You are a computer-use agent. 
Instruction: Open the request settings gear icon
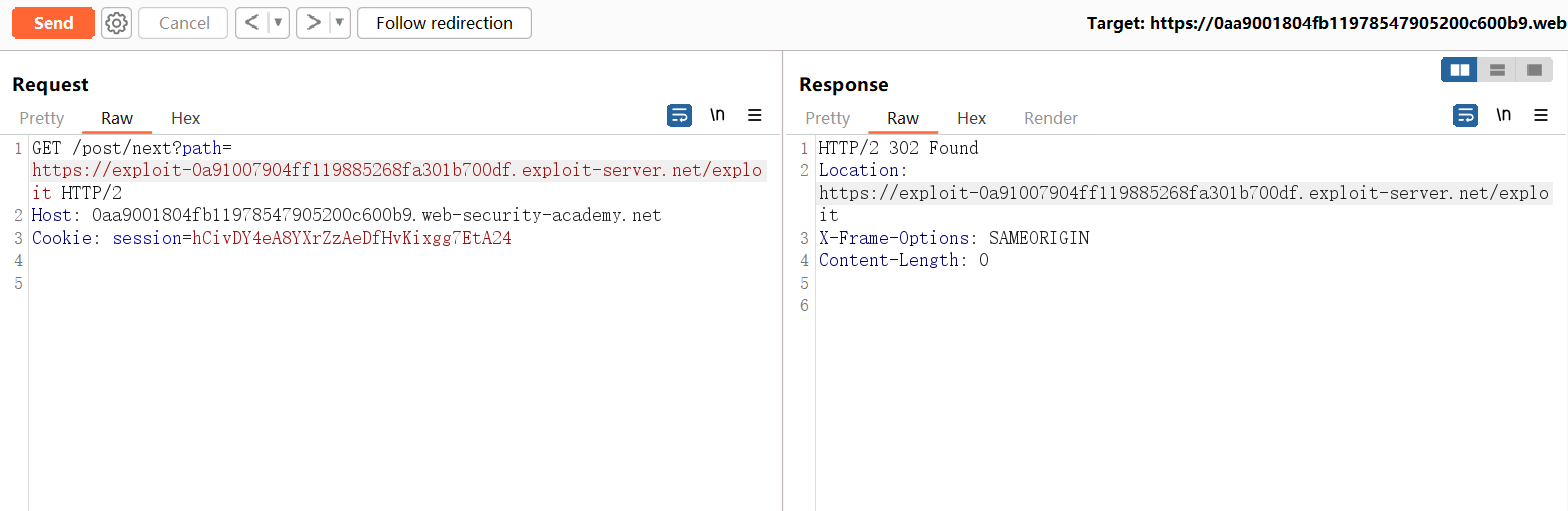[117, 23]
